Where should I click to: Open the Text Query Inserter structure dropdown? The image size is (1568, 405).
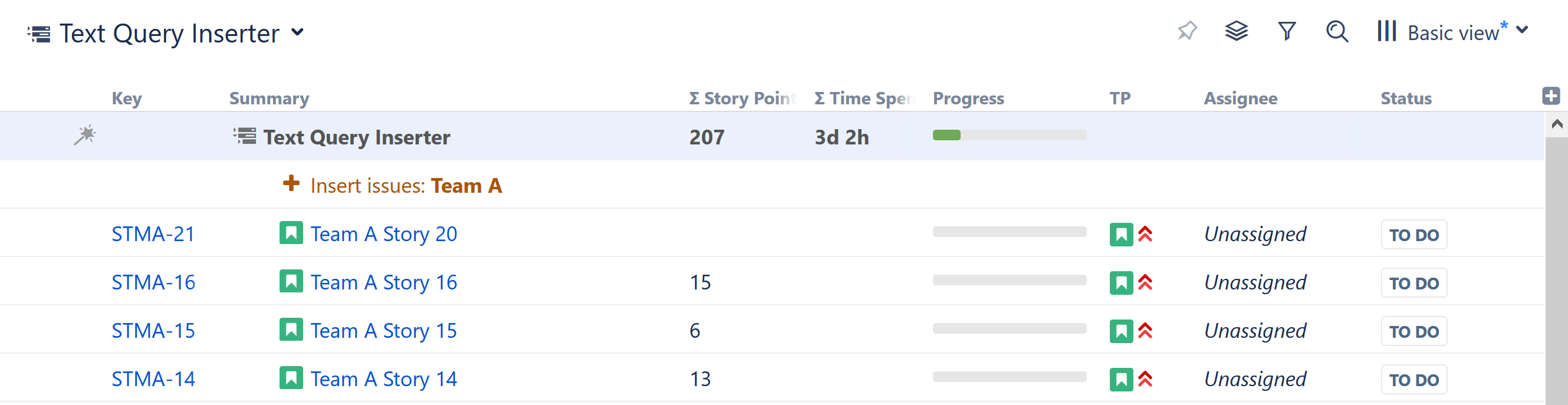pyautogui.click(x=298, y=32)
